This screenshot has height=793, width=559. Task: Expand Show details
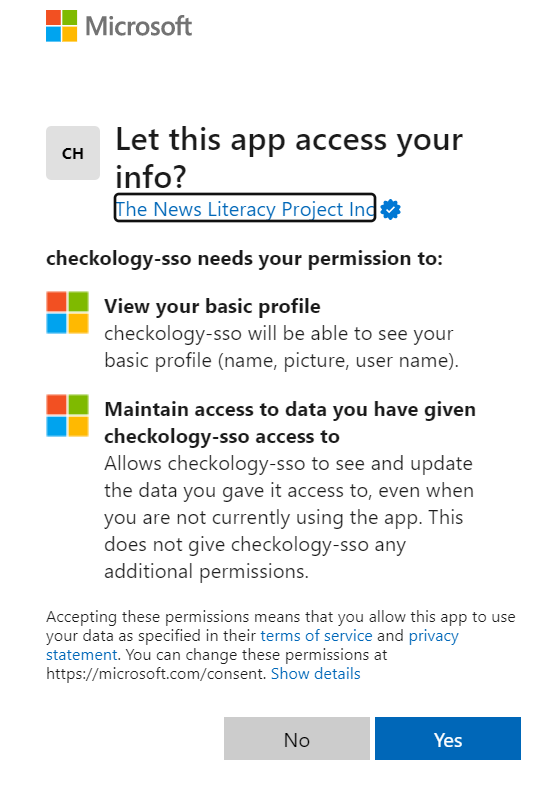tap(316, 674)
